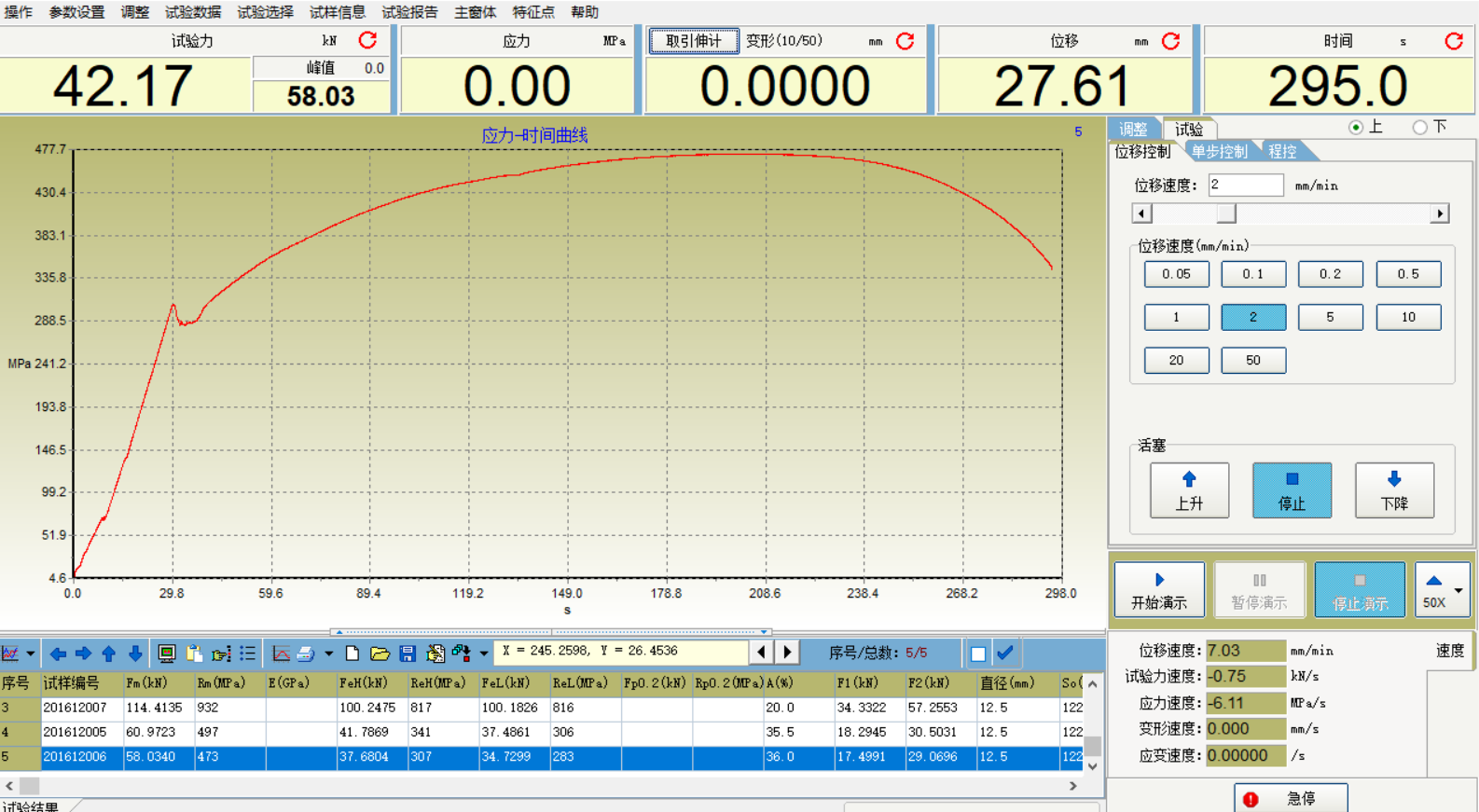Click the printer icon in chart toolbar
Screen dimensions: 1479x812
pos(305,654)
